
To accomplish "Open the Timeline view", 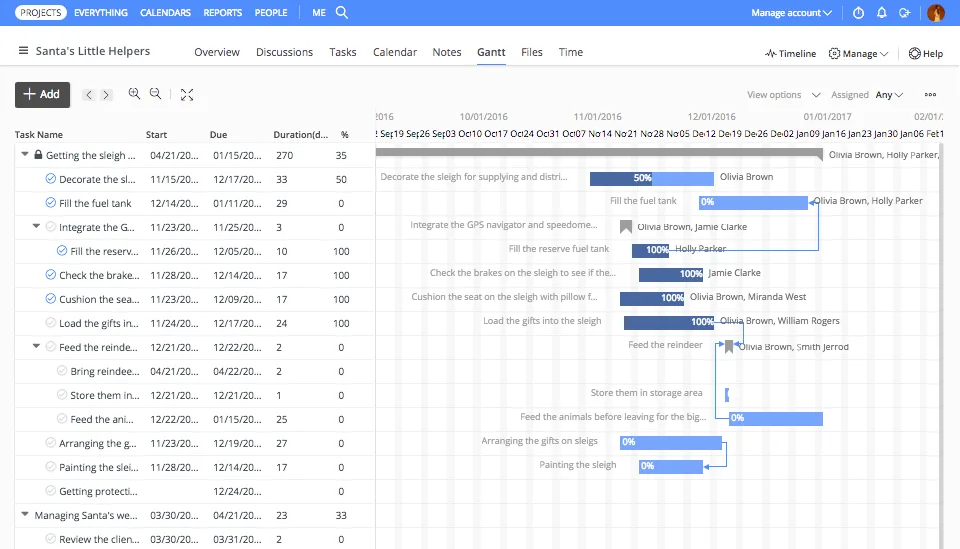I will pyautogui.click(x=790, y=53).
